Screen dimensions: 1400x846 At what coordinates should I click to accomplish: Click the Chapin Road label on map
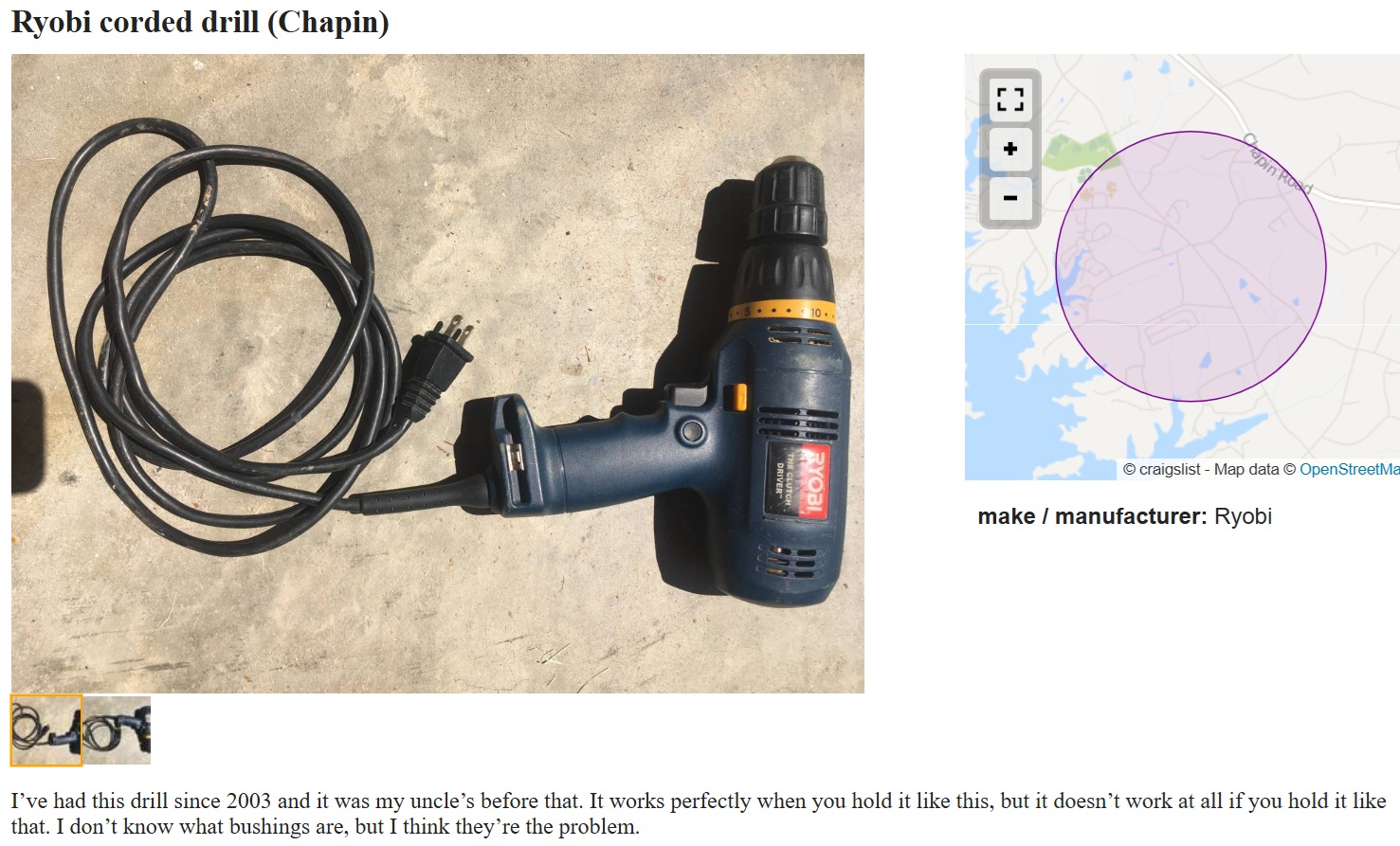[x=1278, y=164]
